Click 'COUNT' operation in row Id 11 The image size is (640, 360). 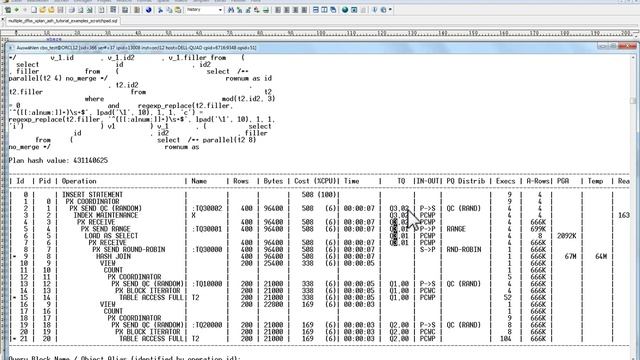(x=113, y=270)
